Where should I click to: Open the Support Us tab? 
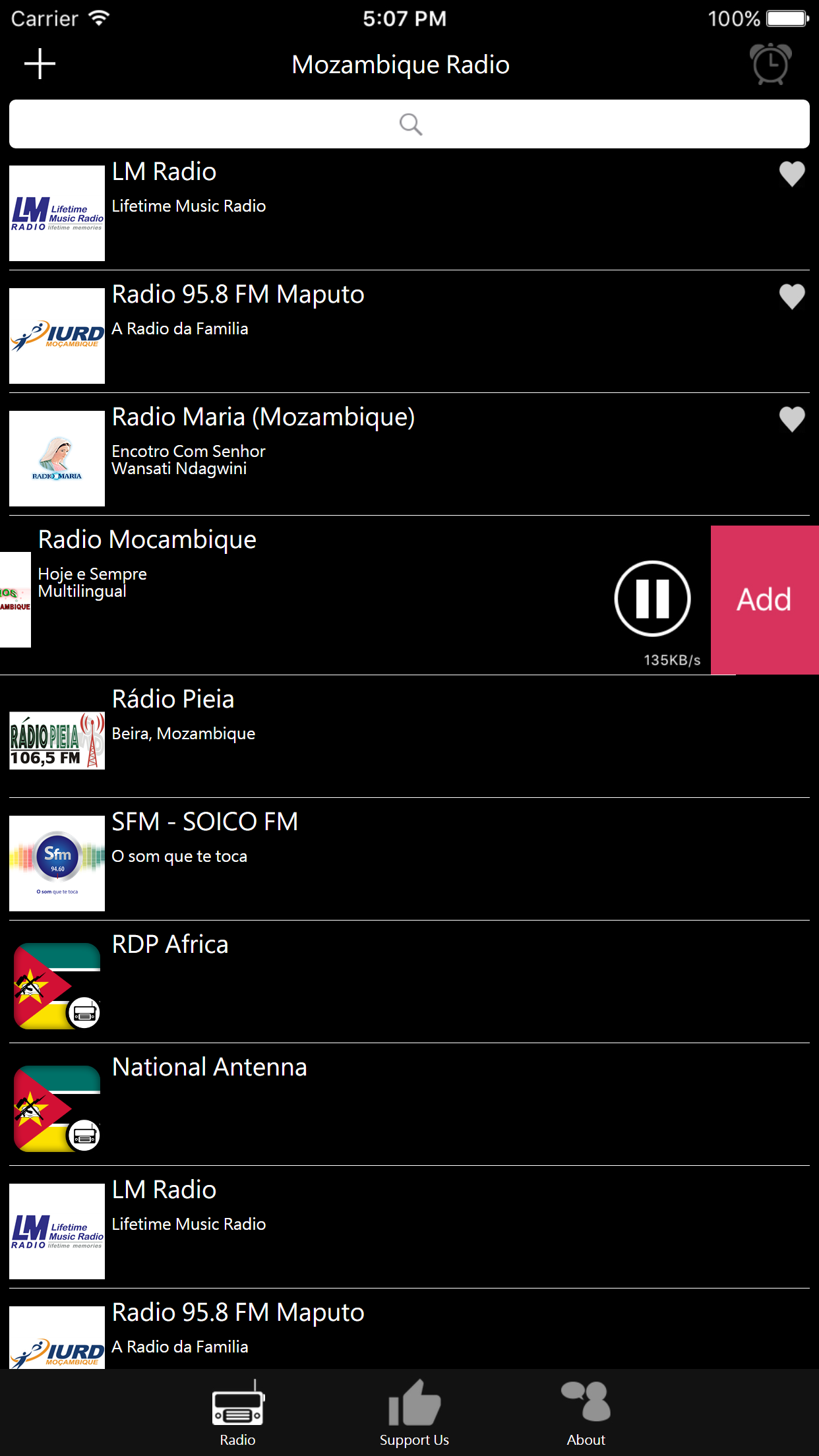[414, 1413]
